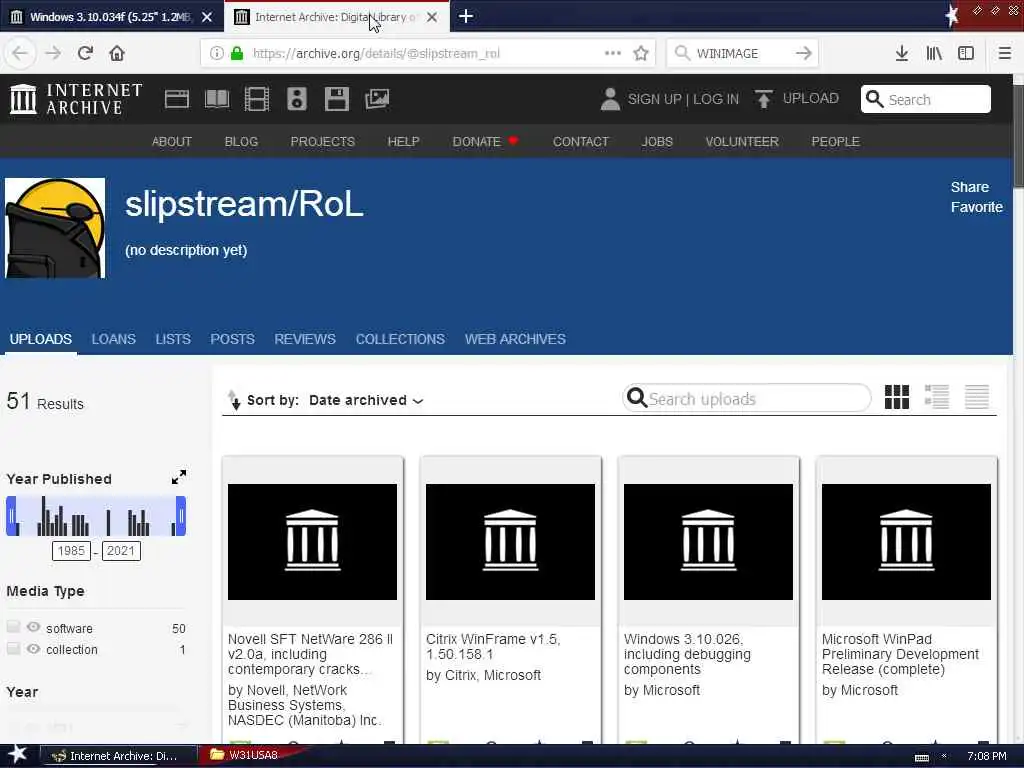Switch to compact list view
This screenshot has height=768, width=1024.
pyautogui.click(x=977, y=396)
